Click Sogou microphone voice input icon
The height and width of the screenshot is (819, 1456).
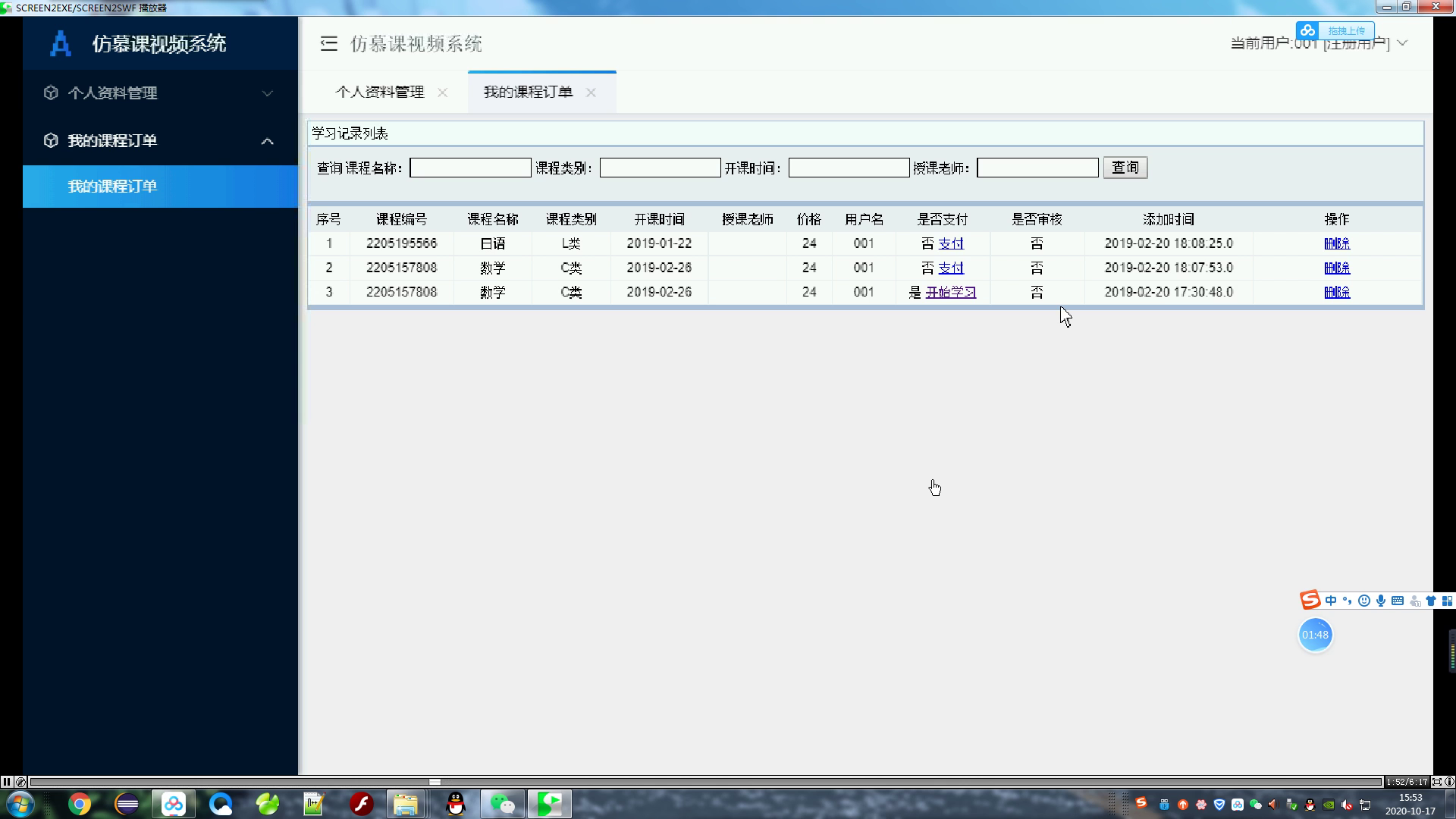click(1380, 601)
